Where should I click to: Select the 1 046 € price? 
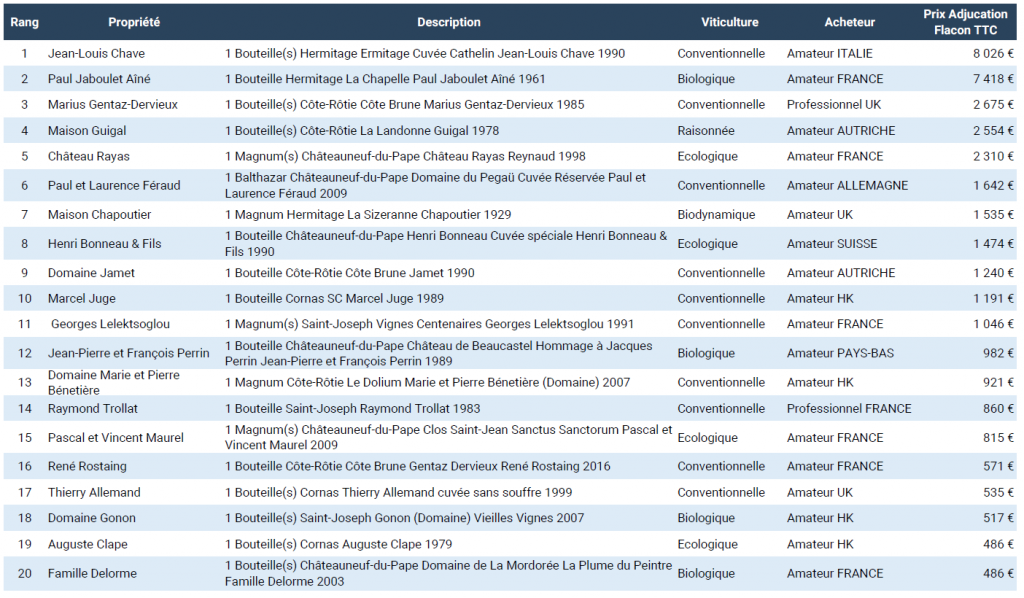pos(993,324)
